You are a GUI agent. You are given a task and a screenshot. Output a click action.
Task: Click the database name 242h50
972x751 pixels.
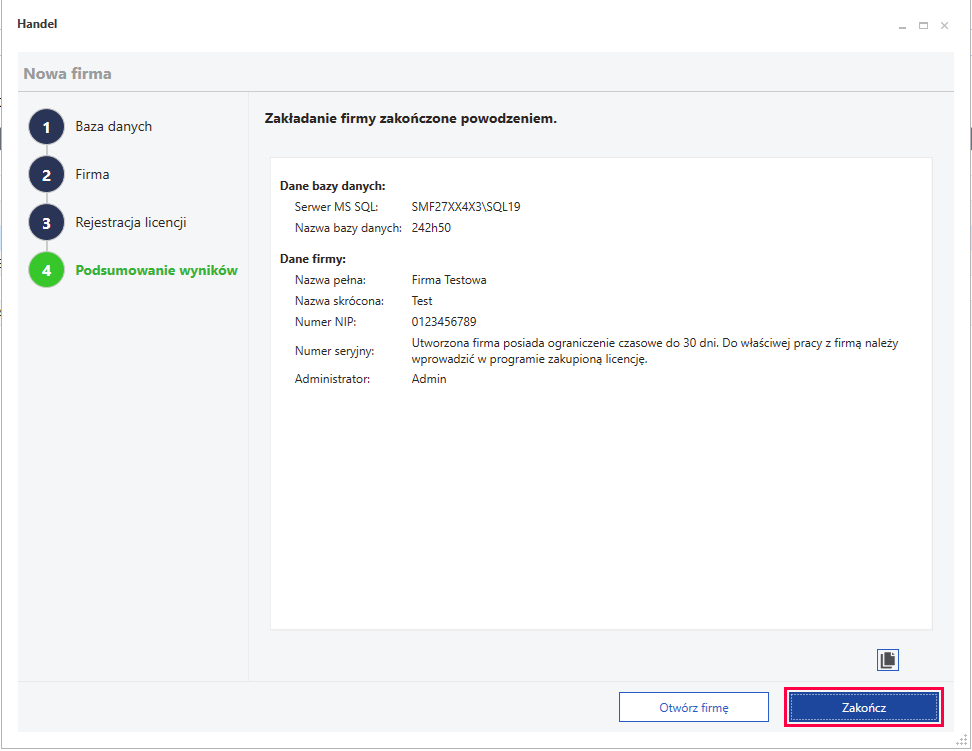click(x=431, y=228)
